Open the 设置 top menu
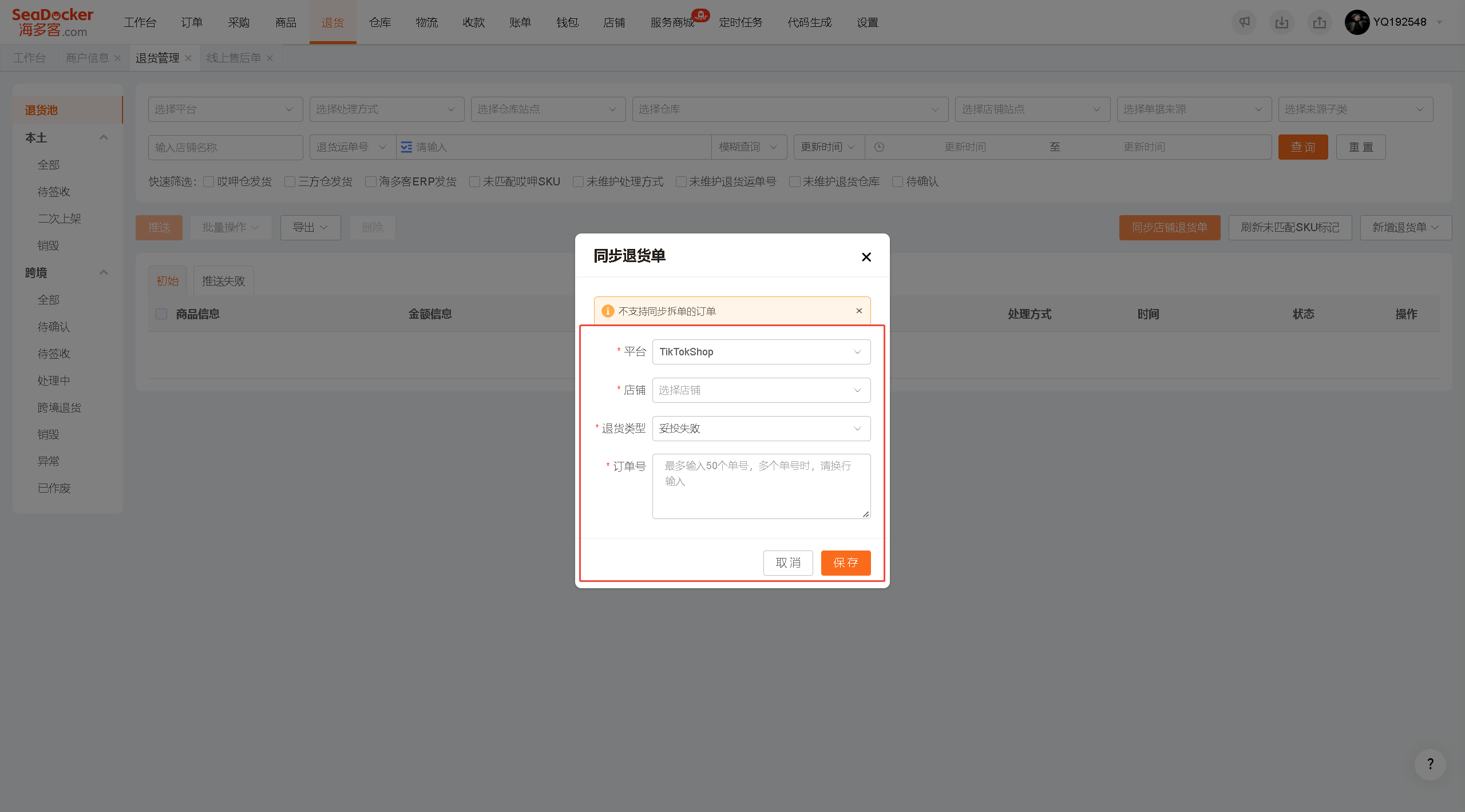Image resolution: width=1465 pixels, height=812 pixels. coord(868,22)
